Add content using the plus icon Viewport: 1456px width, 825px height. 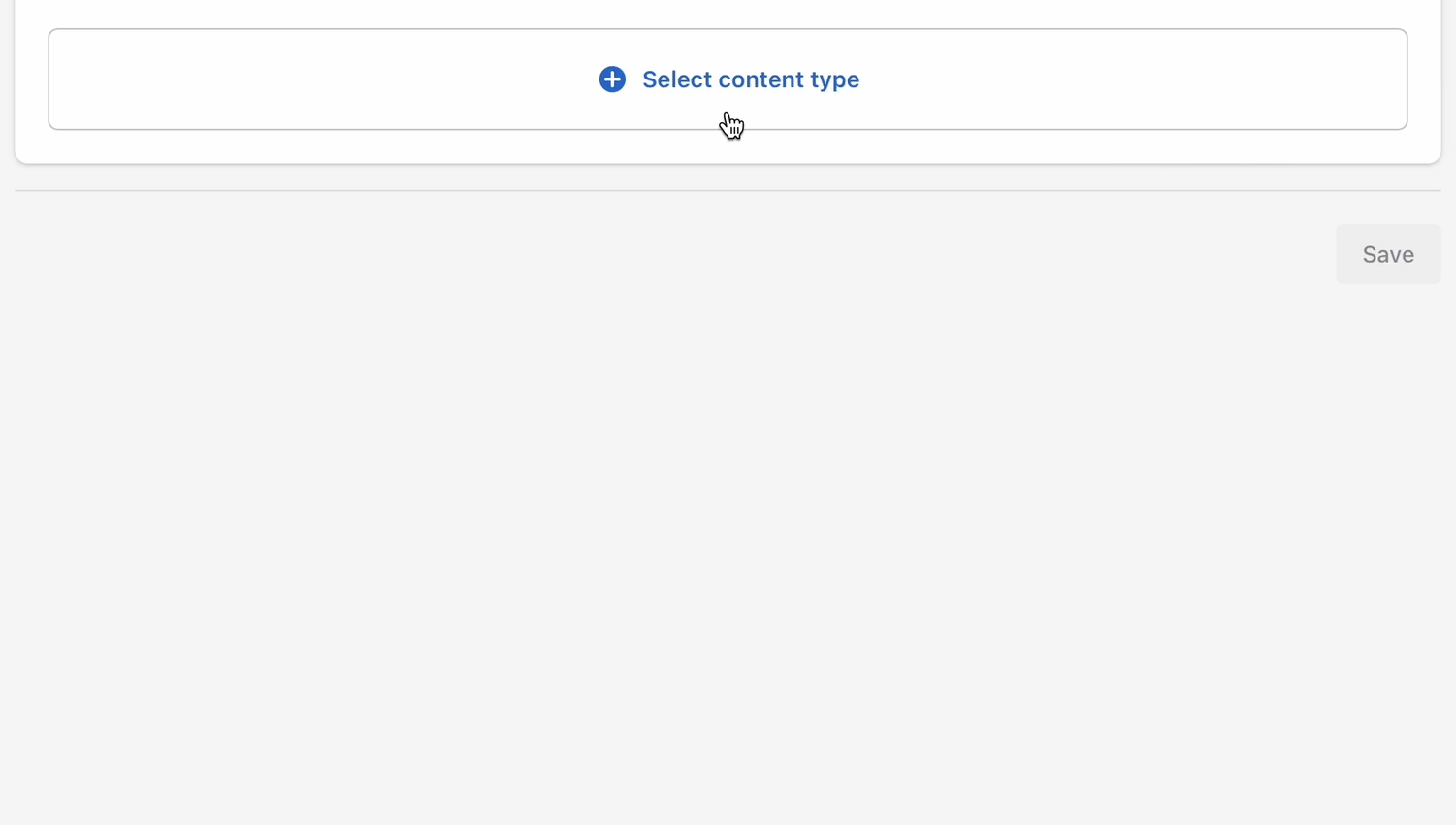pyautogui.click(x=612, y=79)
